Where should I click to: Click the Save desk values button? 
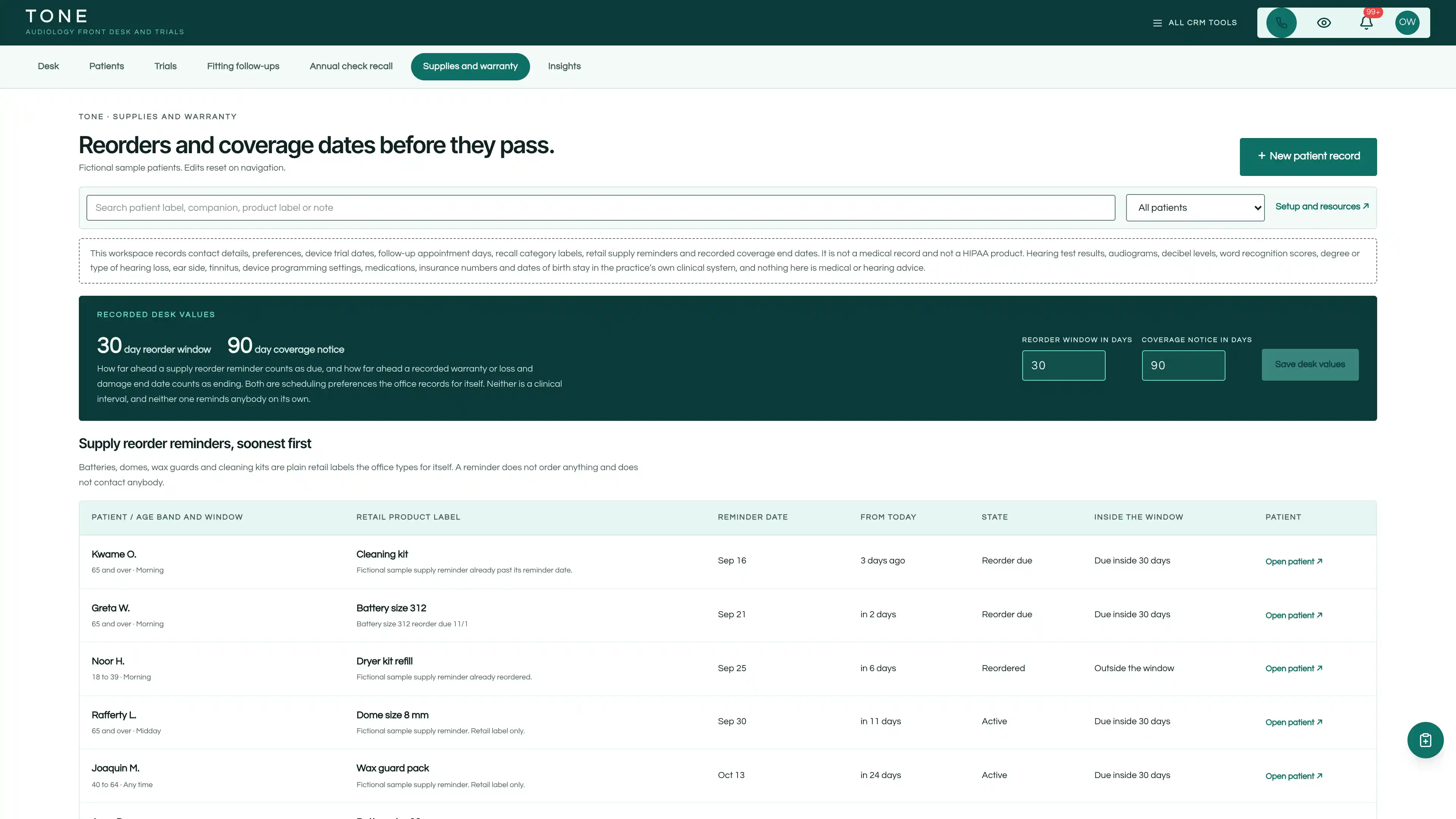coord(1310,364)
